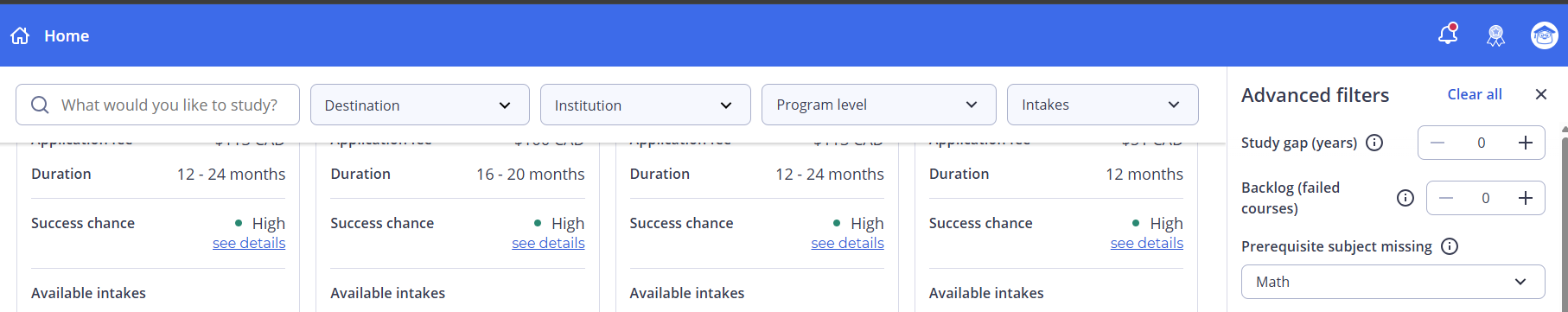Click the '12 months' duration value
The image size is (1568, 312).
pyautogui.click(x=1144, y=174)
